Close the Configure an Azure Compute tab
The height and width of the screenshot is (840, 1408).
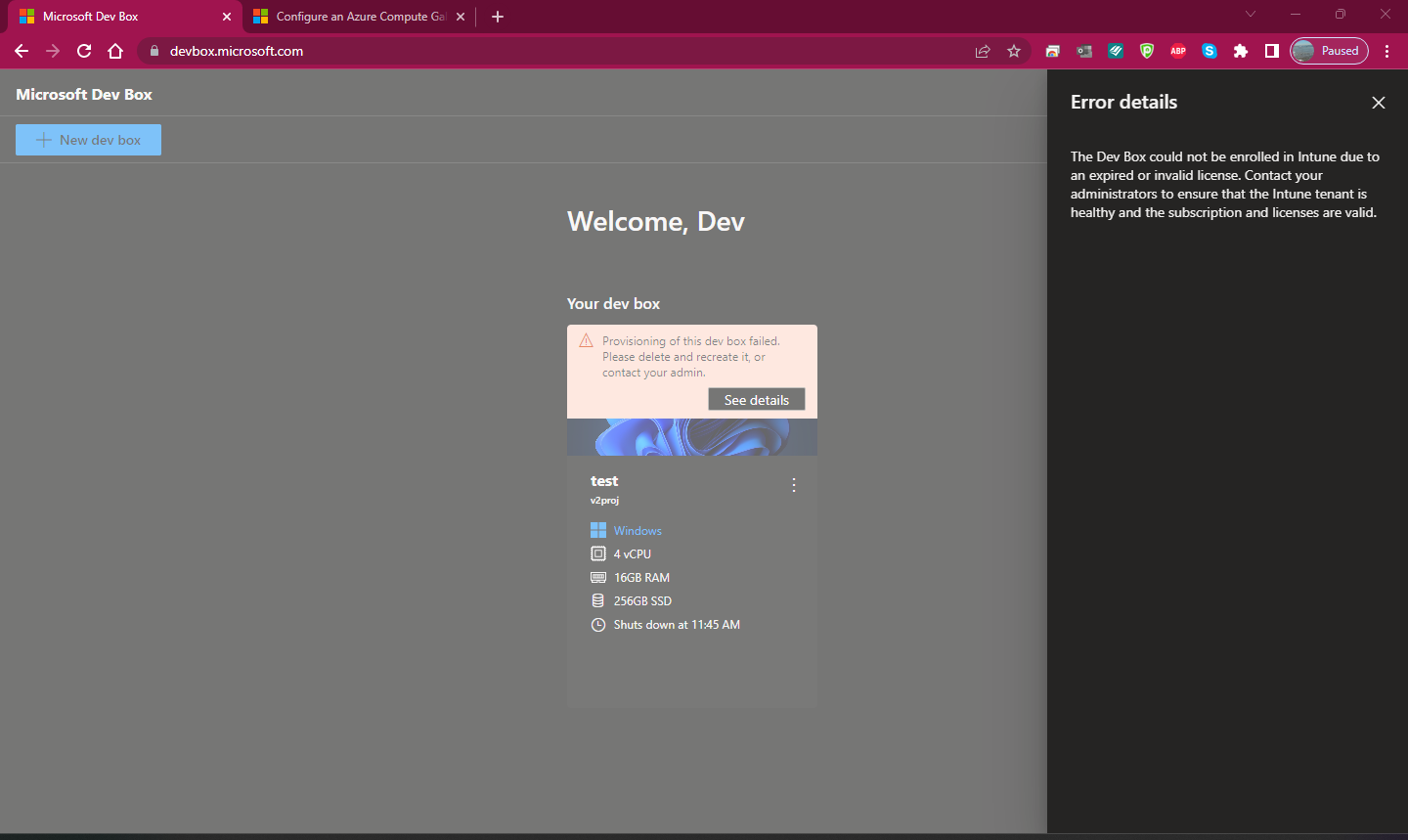461,17
